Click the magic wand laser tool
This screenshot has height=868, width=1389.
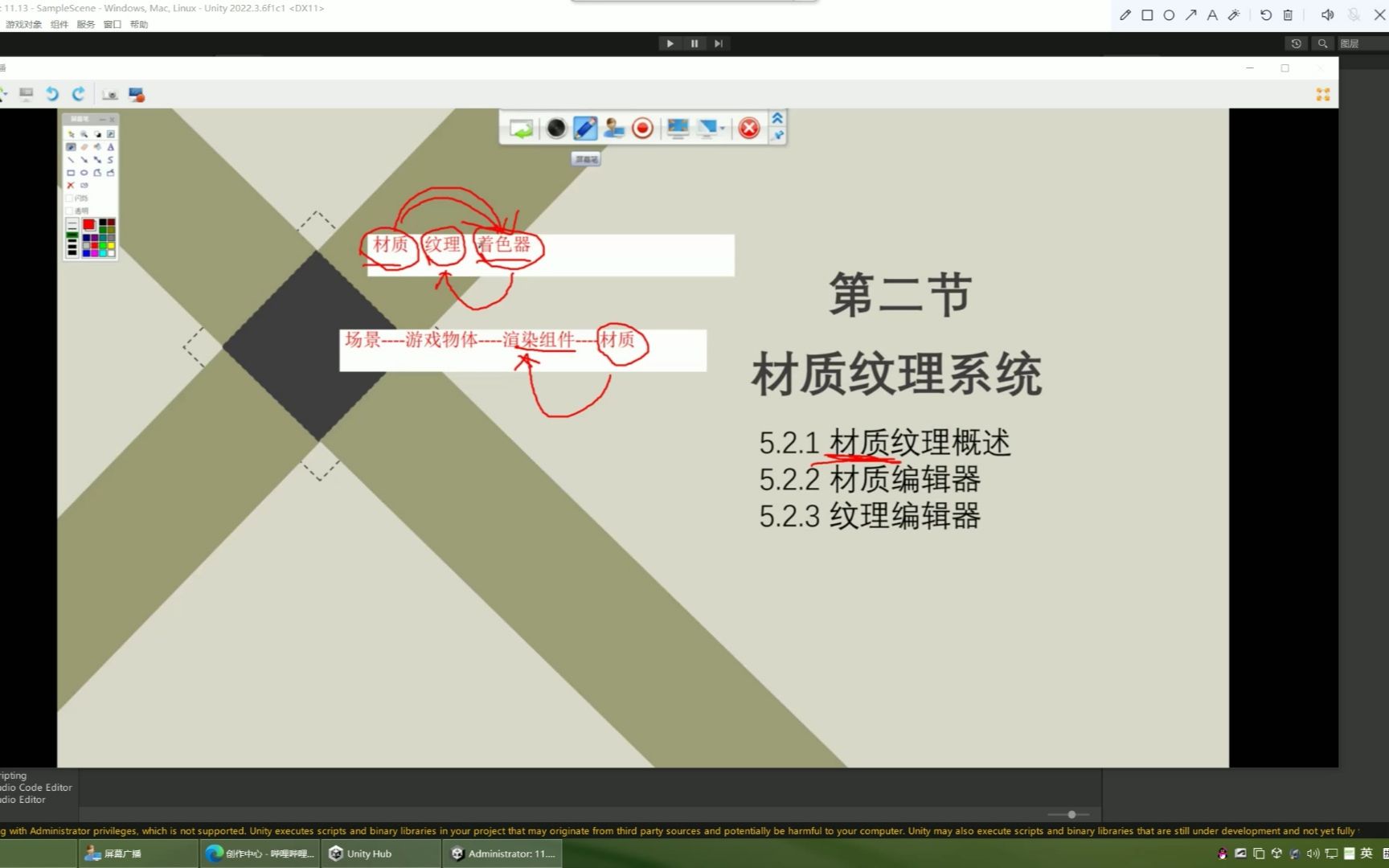(1234, 14)
